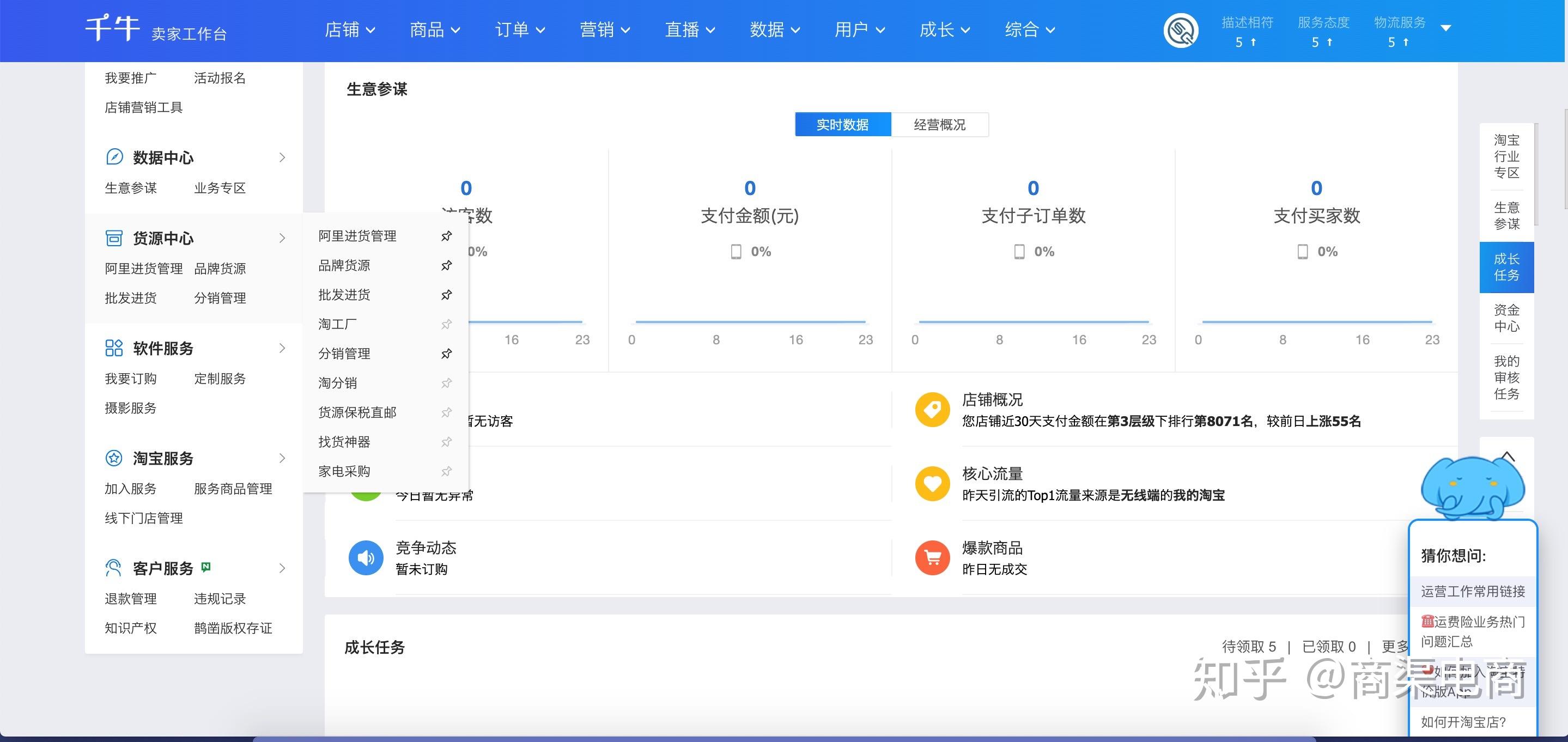The height and width of the screenshot is (742, 1568).
Task: Click the 支付买家数 trend line chart
Action: tap(1317, 321)
